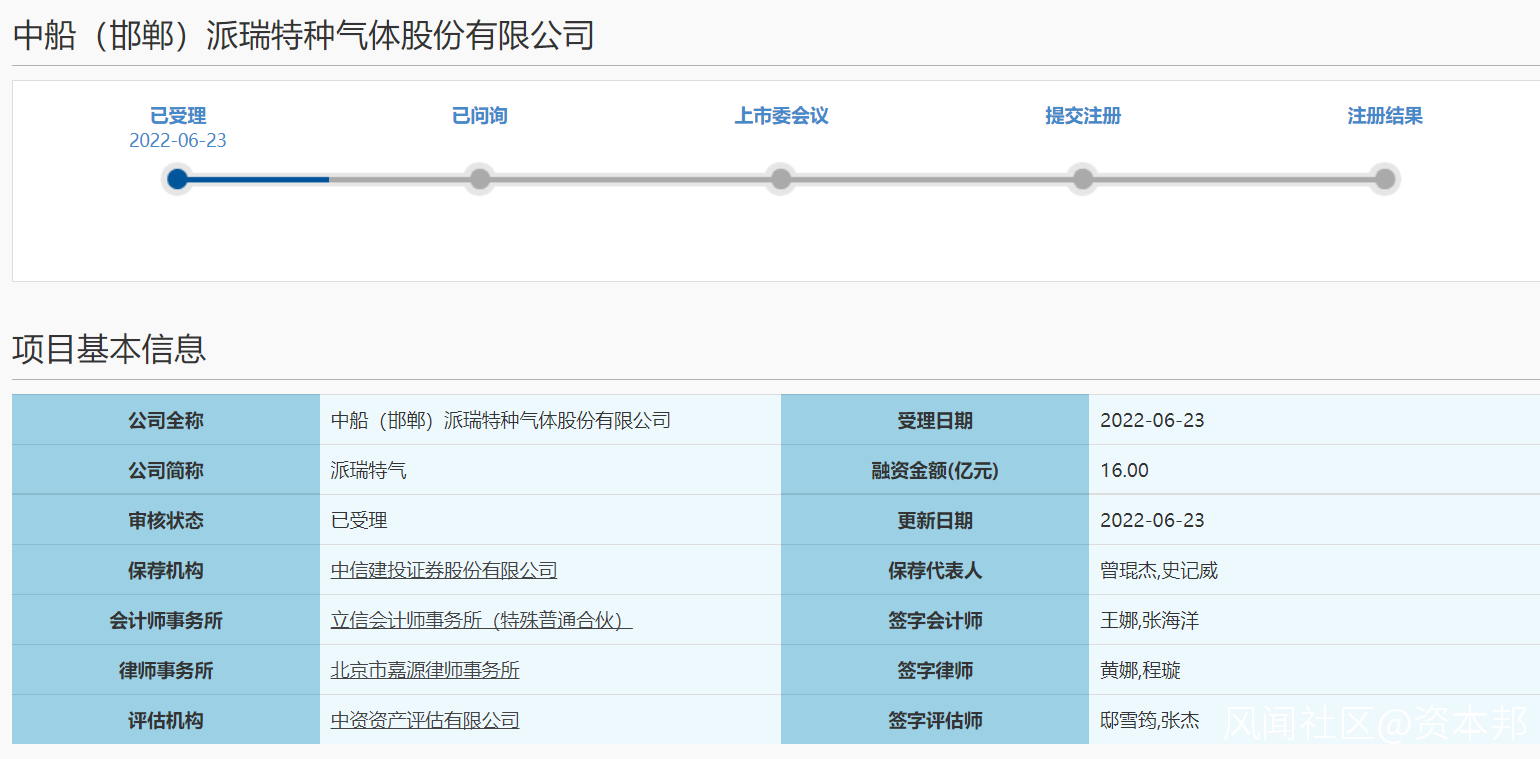Click the 已问询 progress step dot

480,179
